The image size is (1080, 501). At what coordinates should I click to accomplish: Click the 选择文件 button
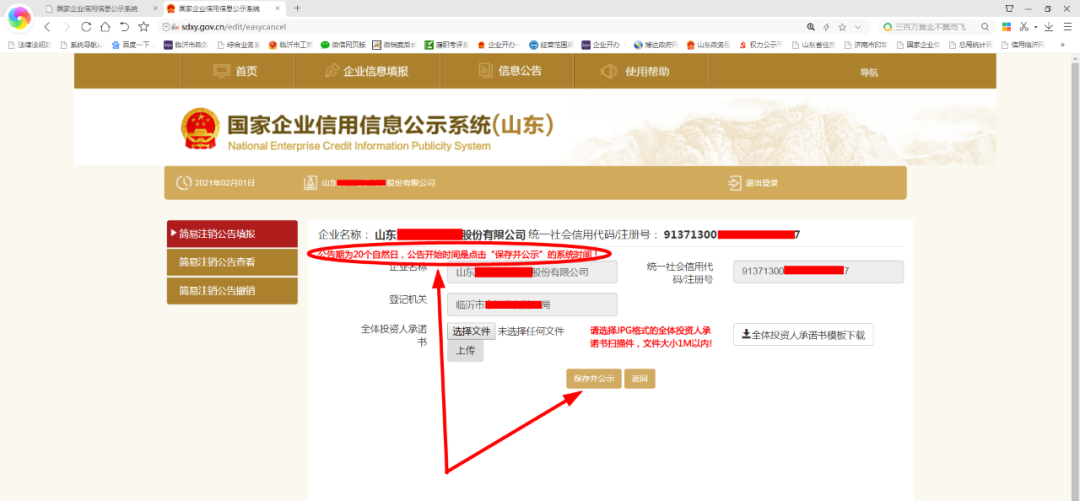pos(471,331)
